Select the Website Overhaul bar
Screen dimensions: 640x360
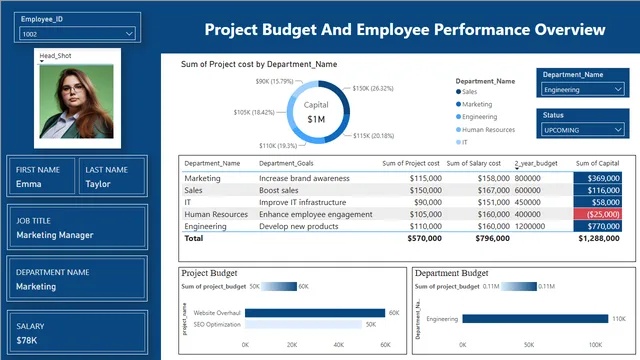click(315, 313)
